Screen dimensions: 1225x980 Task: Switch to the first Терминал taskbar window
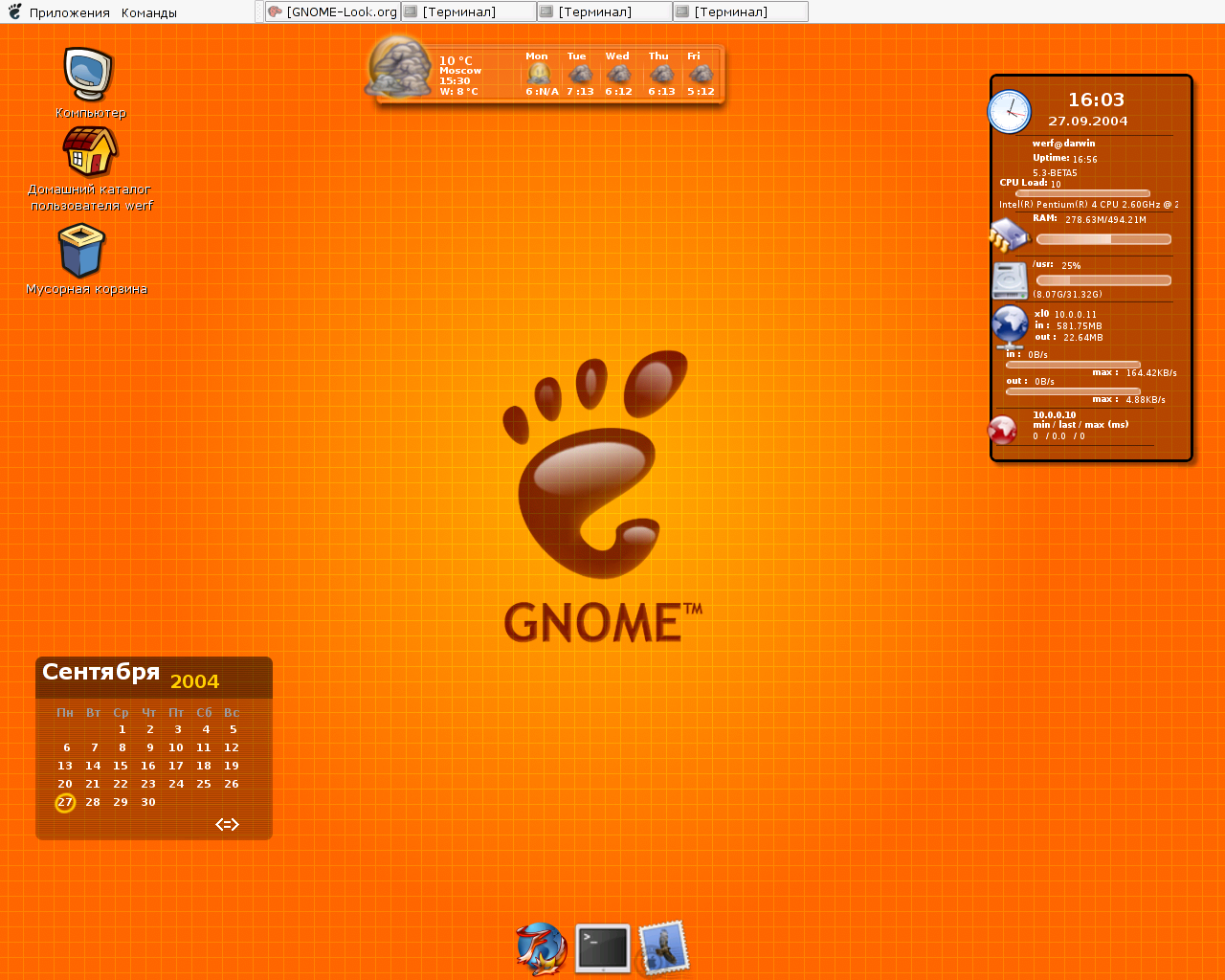click(x=468, y=11)
